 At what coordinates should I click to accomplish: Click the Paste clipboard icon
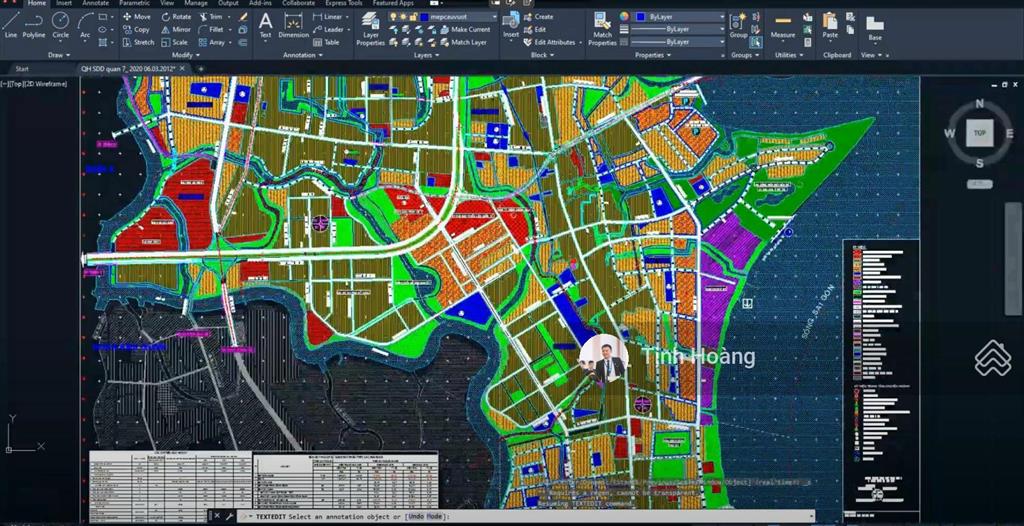pos(830,25)
